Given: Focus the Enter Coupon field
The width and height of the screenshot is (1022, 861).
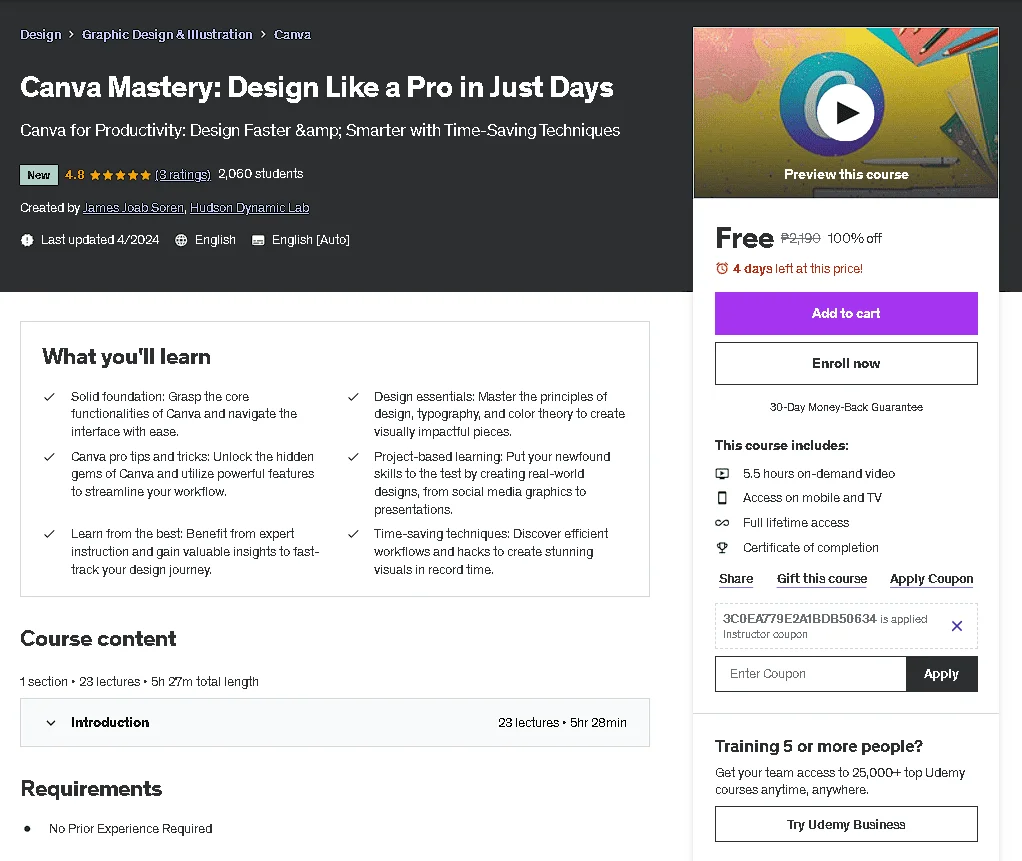Looking at the screenshot, I should (810, 674).
